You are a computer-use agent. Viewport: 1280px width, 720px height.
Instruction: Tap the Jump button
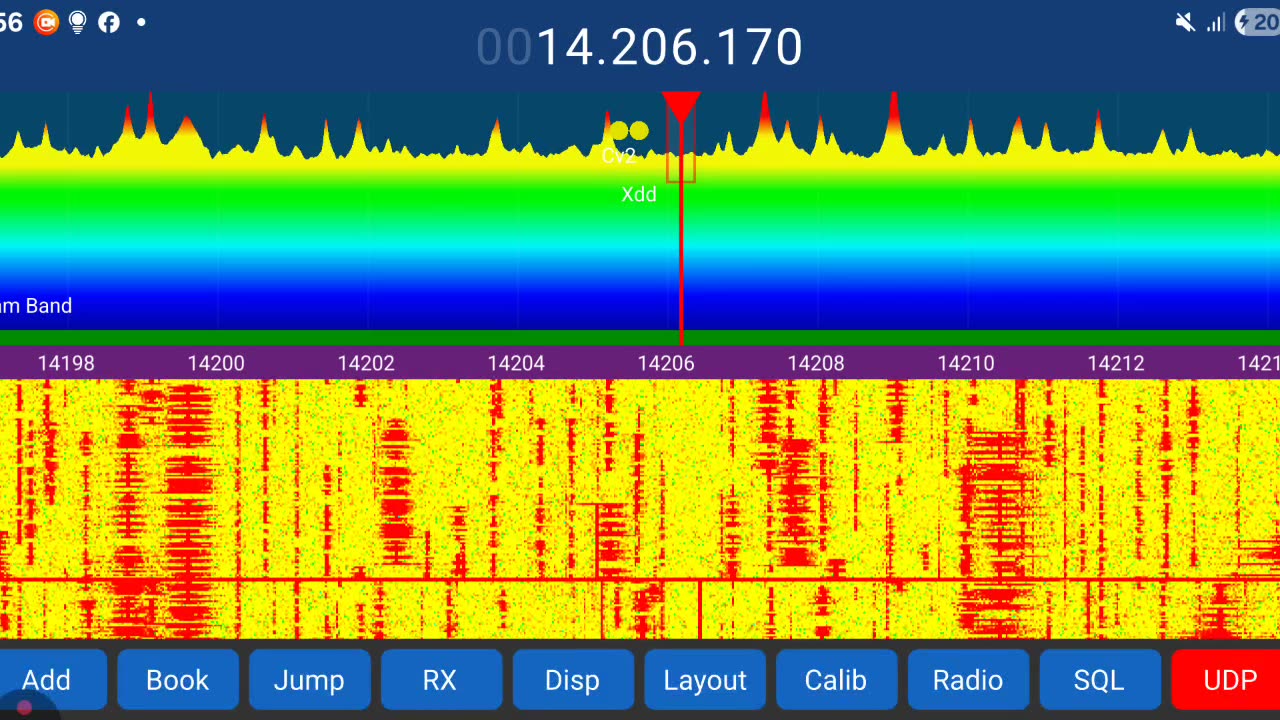(309, 680)
